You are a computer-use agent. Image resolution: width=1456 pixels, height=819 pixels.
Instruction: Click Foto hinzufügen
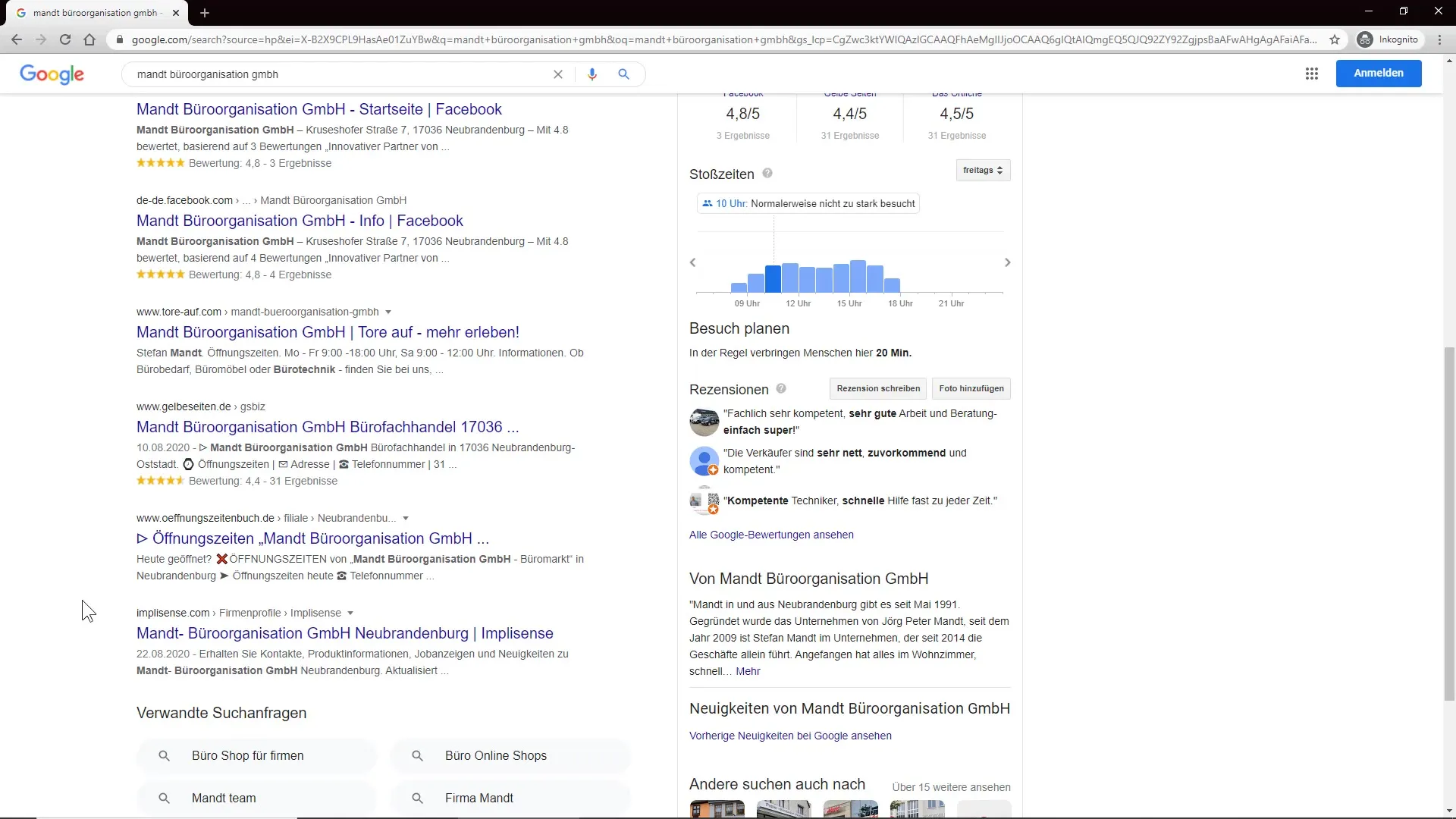click(971, 388)
